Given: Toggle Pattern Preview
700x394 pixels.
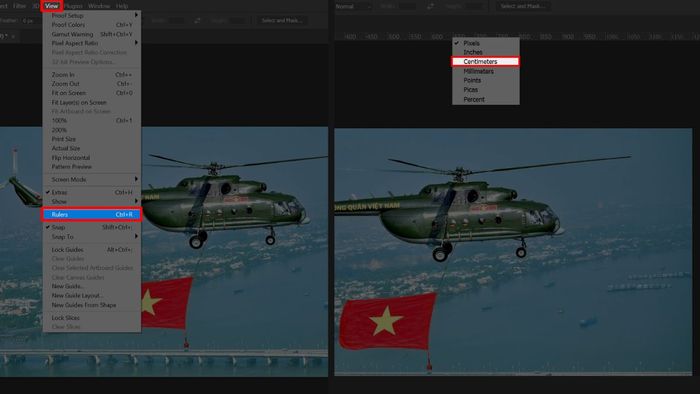Looking at the screenshot, I should pyautogui.click(x=92, y=166).
